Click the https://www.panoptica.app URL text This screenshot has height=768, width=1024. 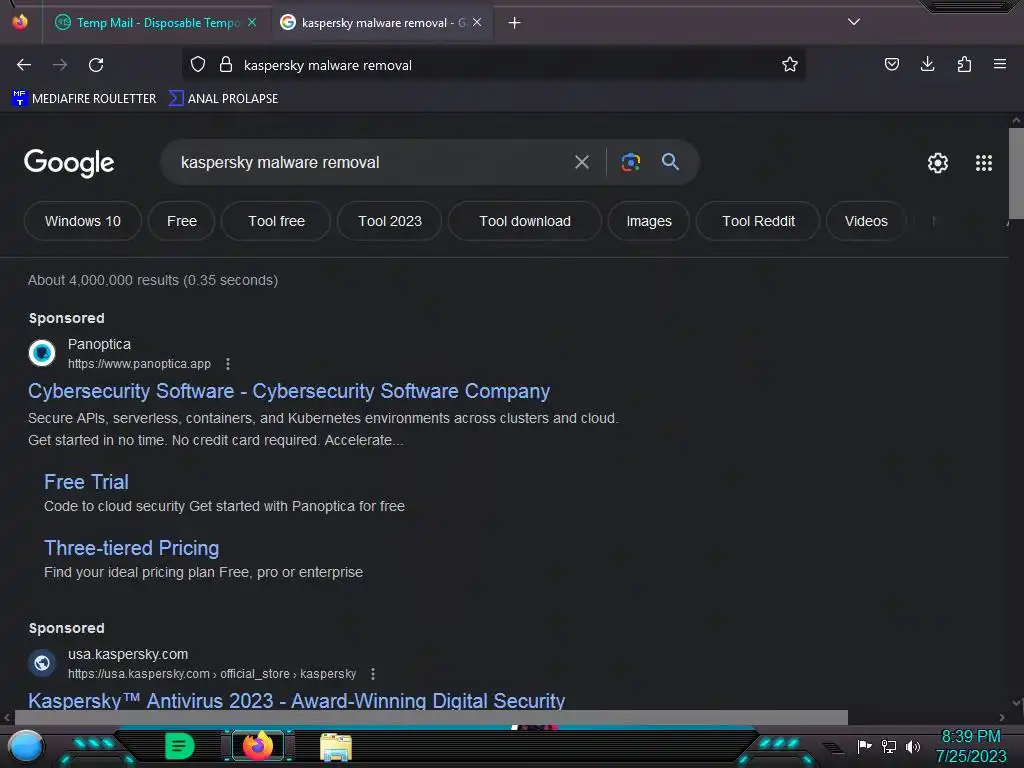coord(139,364)
